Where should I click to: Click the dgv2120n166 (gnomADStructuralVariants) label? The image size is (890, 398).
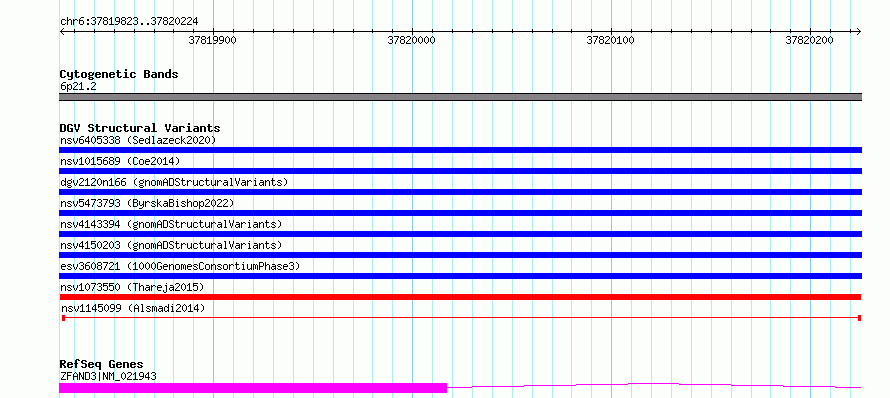coord(174,182)
